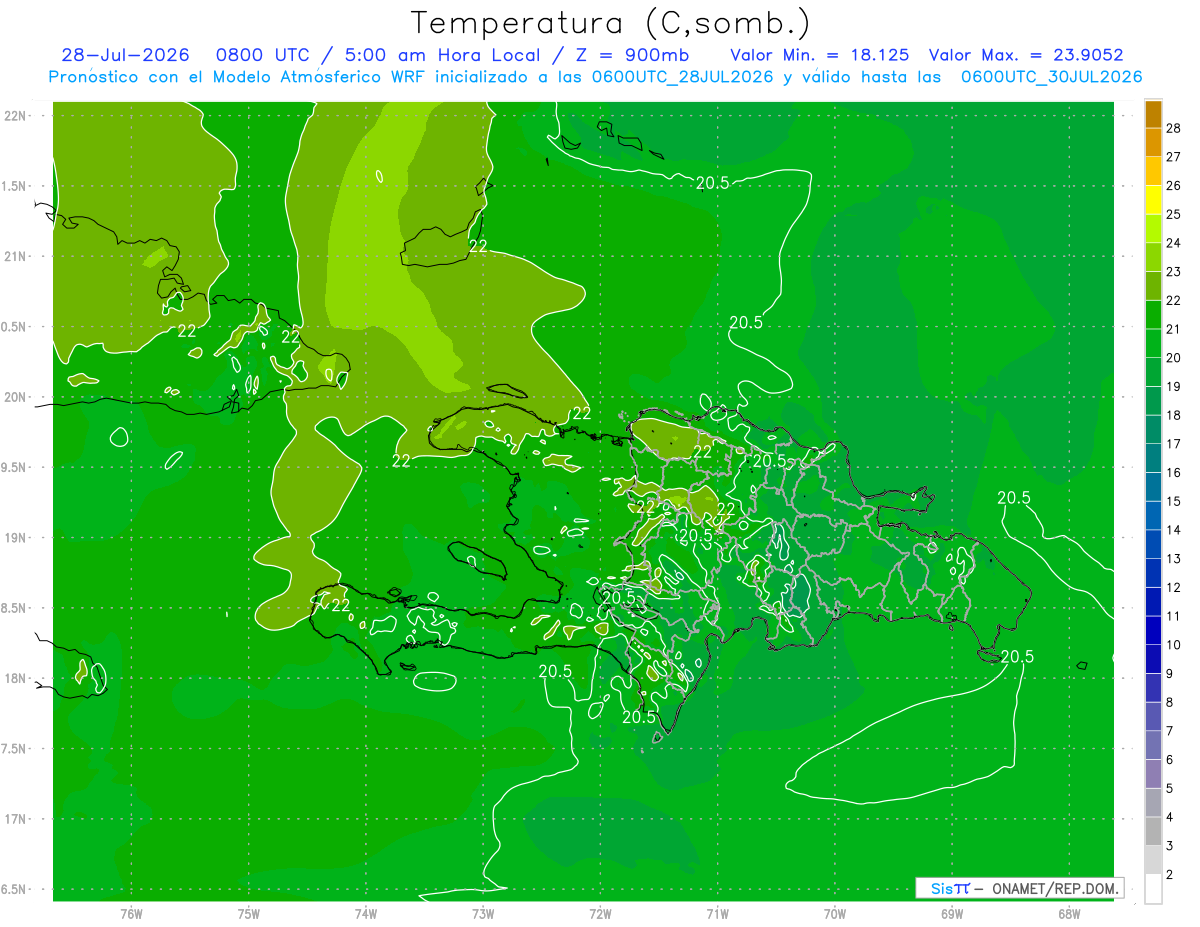Select the valid-until time "0600UTC_30JUL2026"
Image resolution: width=1200 pixels, height=927 pixels.
[x=1052, y=77]
